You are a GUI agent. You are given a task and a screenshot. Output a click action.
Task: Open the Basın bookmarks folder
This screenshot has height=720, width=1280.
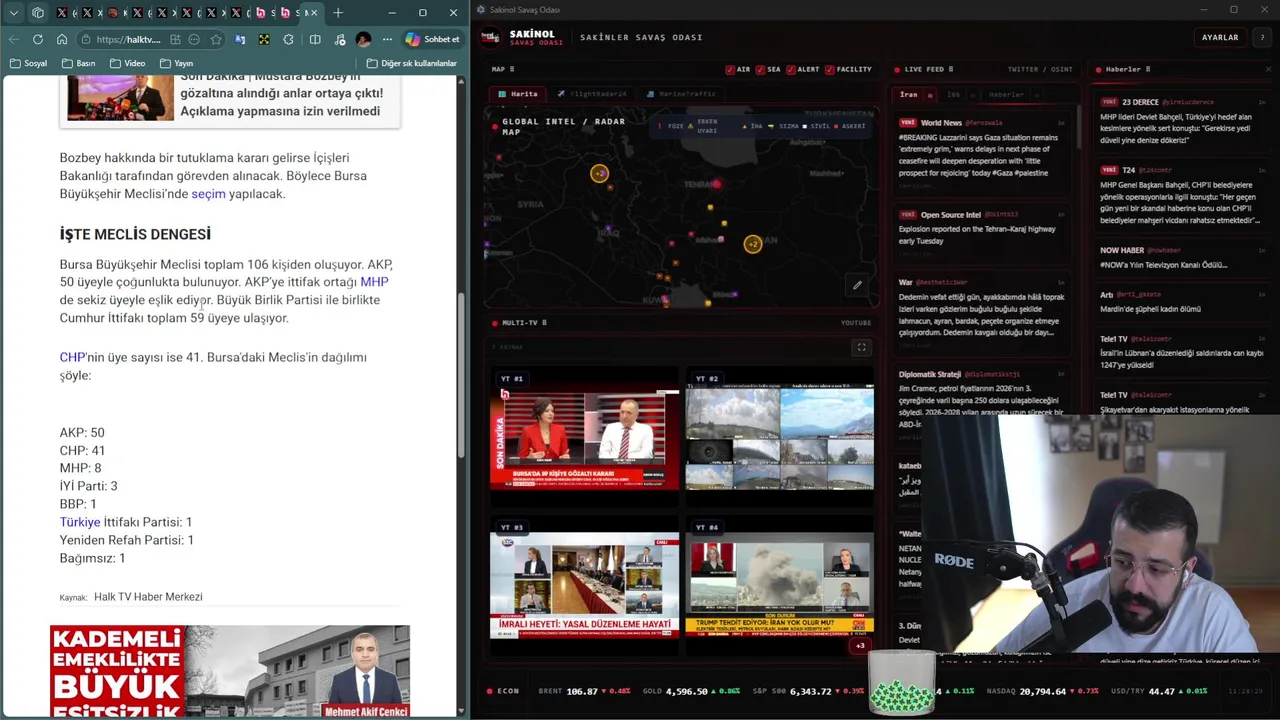79,63
